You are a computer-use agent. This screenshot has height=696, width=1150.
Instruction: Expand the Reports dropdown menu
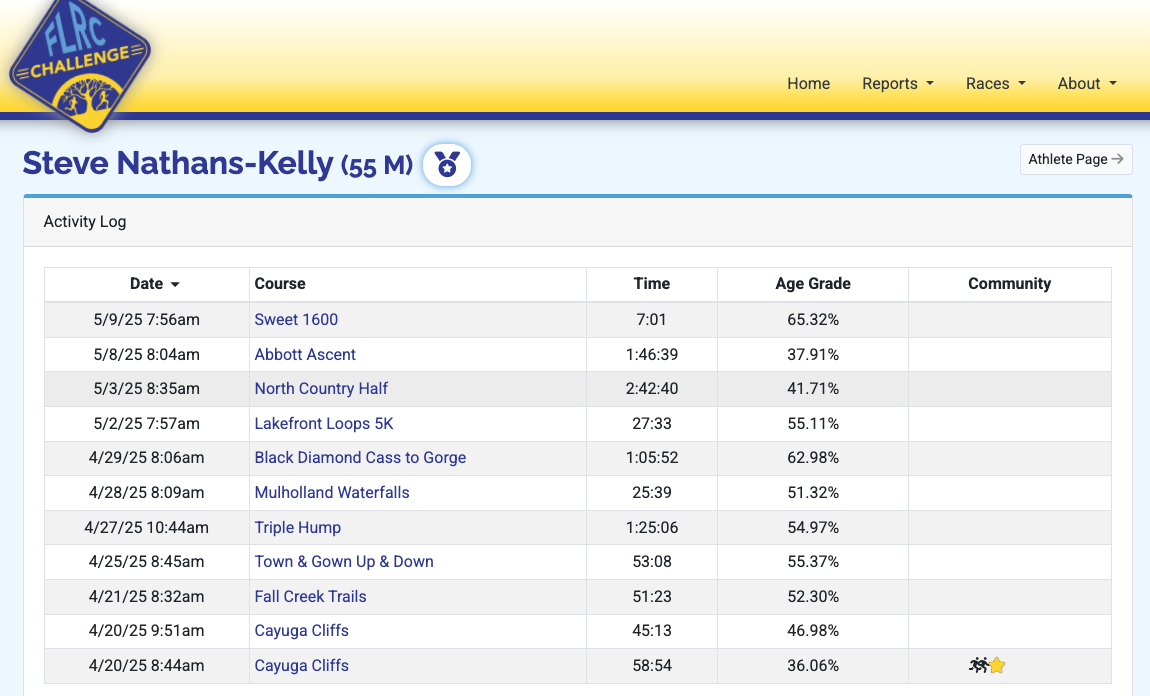(x=898, y=84)
